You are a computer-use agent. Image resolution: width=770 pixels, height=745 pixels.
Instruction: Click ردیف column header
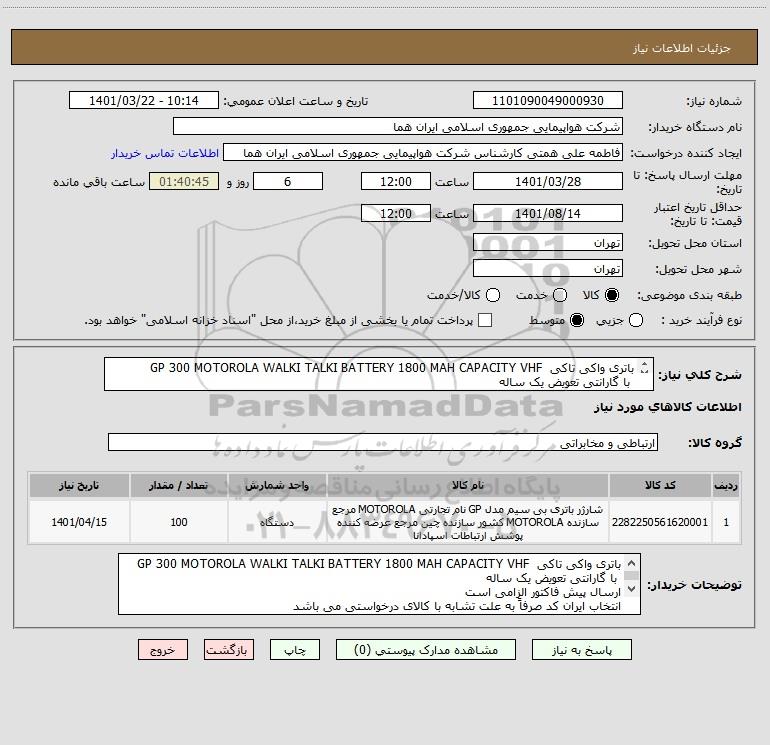click(726, 486)
